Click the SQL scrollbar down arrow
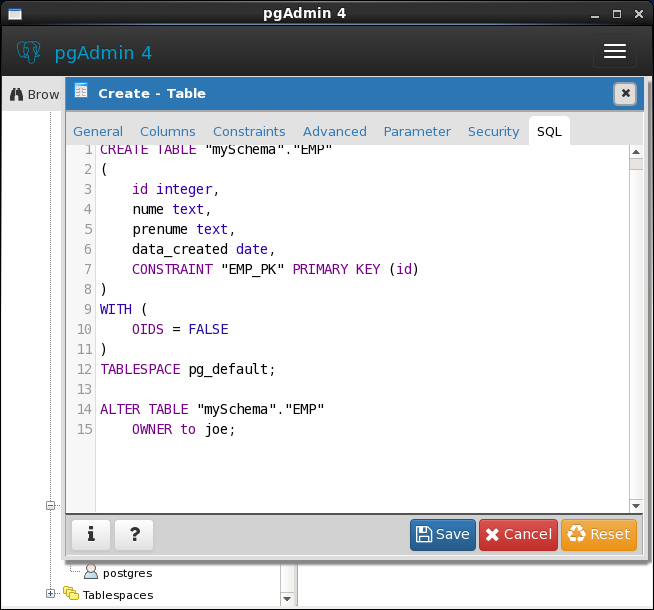 (x=636, y=506)
